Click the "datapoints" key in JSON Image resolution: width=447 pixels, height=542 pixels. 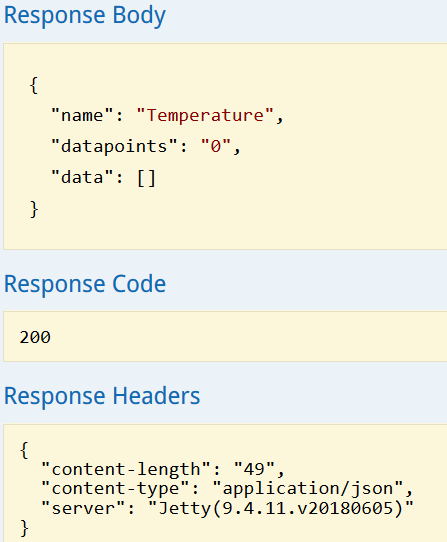tap(114, 146)
